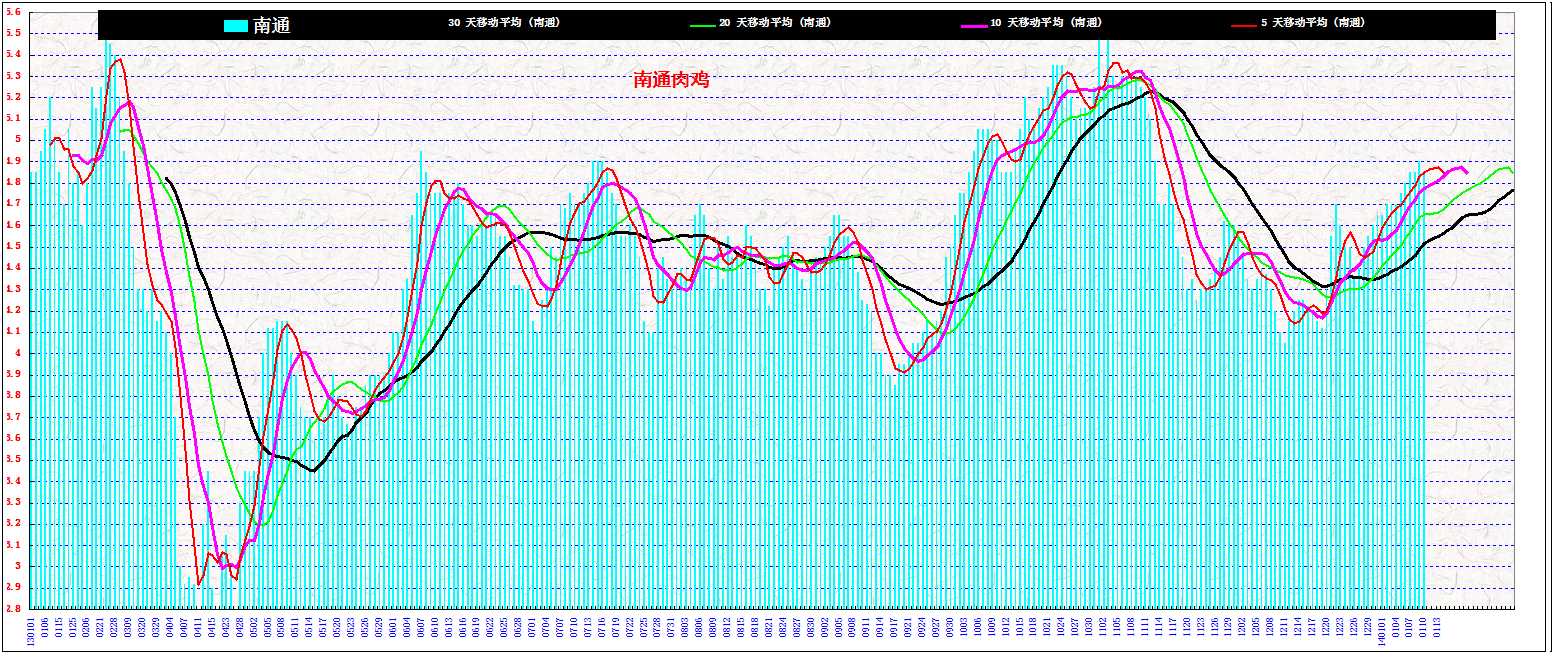Click the red chart title 南通肉鸡

click(x=671, y=80)
